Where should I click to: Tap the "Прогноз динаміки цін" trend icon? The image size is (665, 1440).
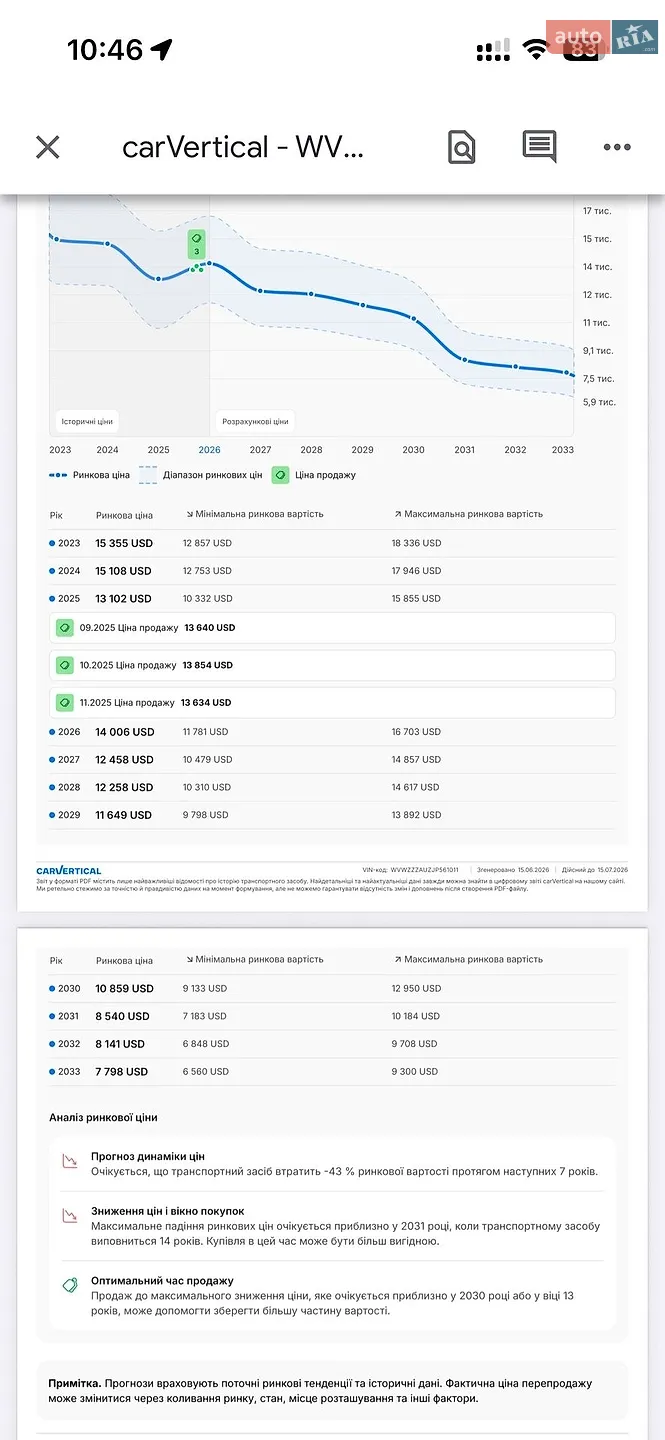pyautogui.click(x=70, y=1161)
